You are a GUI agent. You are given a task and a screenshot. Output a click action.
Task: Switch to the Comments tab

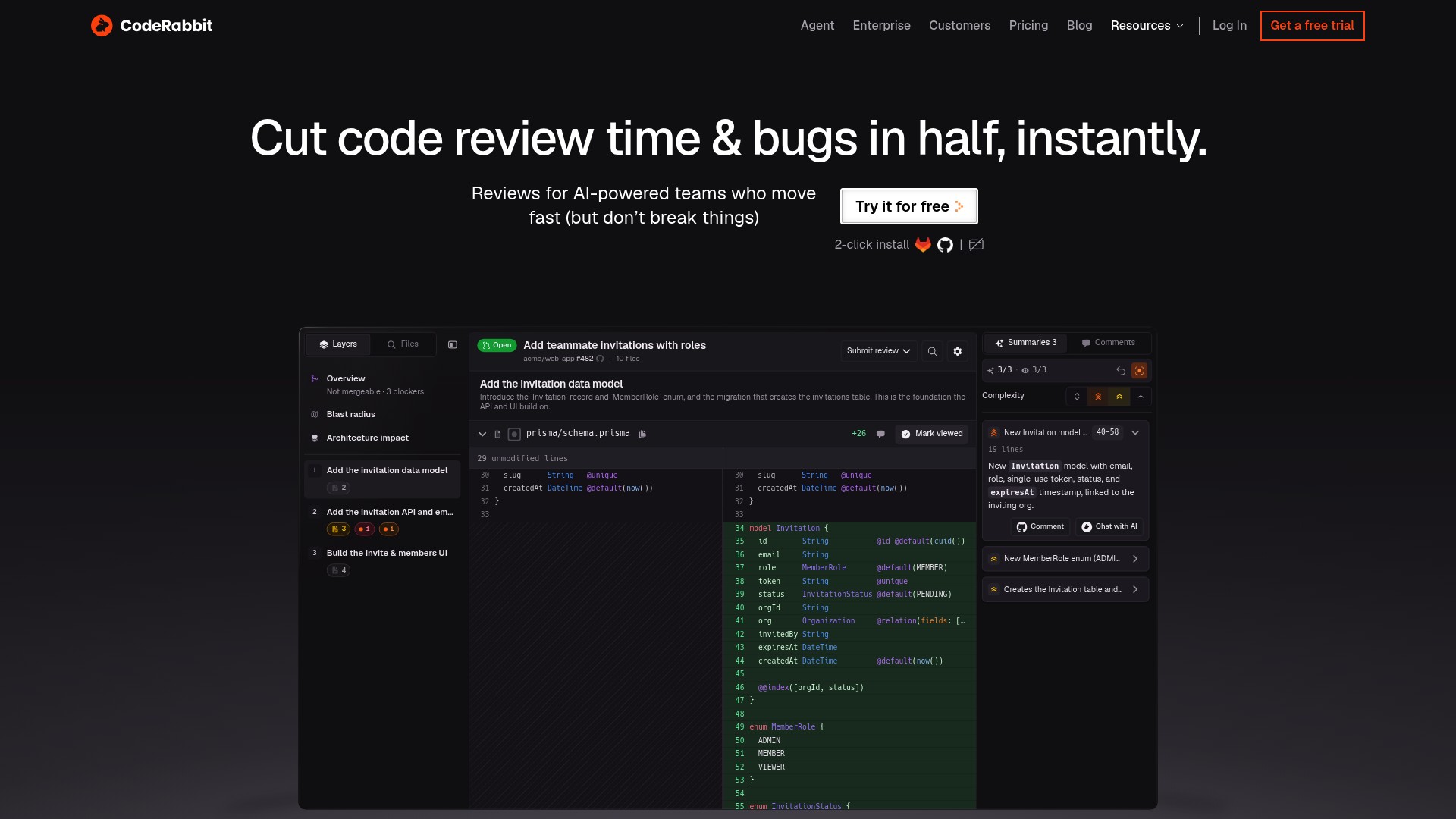[x=1108, y=343]
